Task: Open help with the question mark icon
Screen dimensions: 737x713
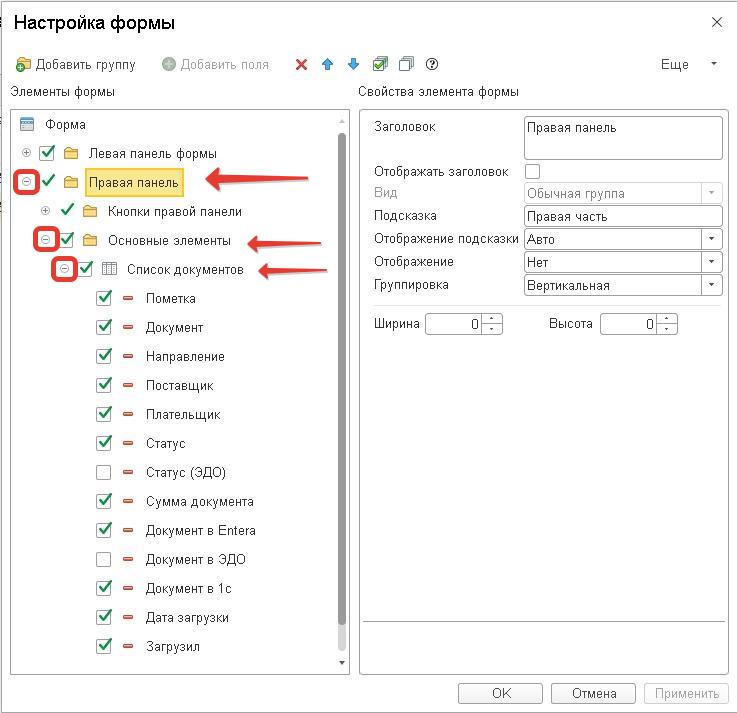Action: click(432, 64)
